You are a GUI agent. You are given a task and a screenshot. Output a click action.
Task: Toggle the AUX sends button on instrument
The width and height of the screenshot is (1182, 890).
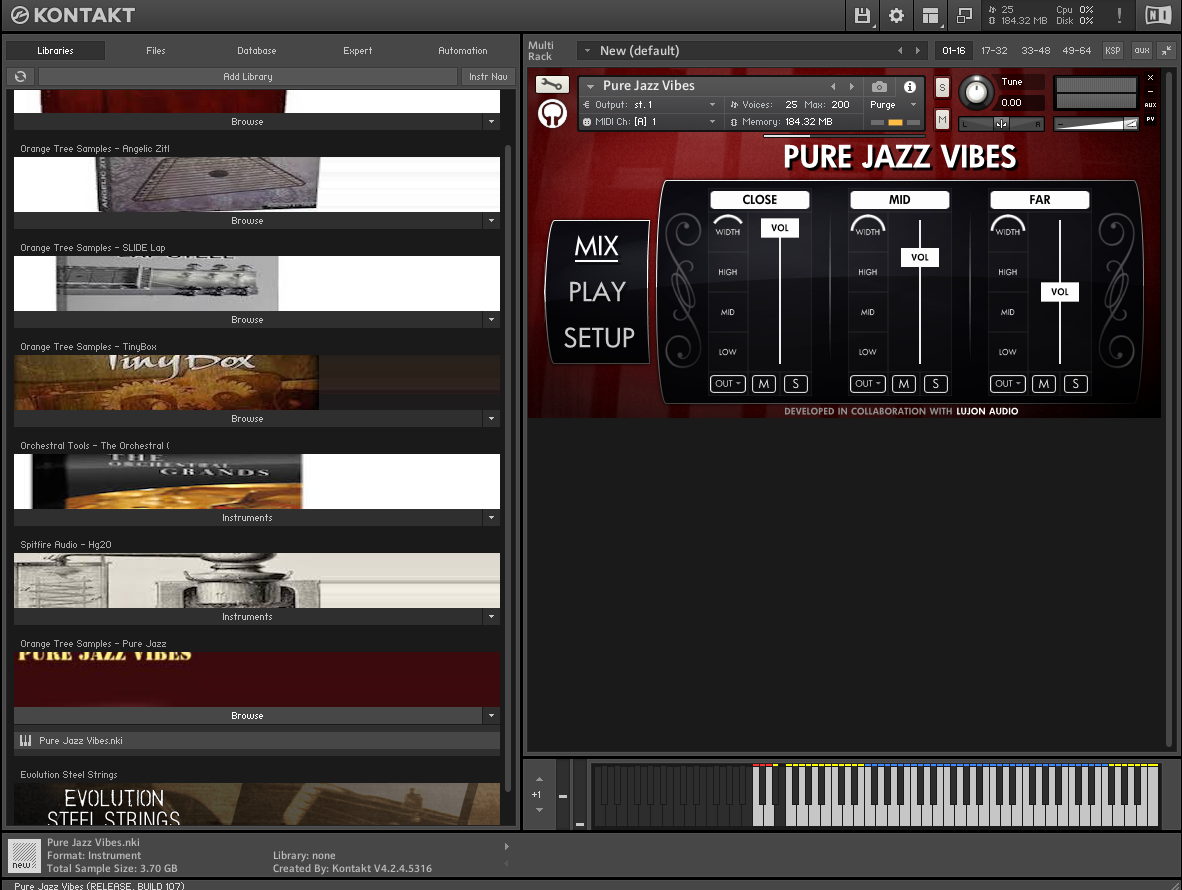[x=1150, y=105]
